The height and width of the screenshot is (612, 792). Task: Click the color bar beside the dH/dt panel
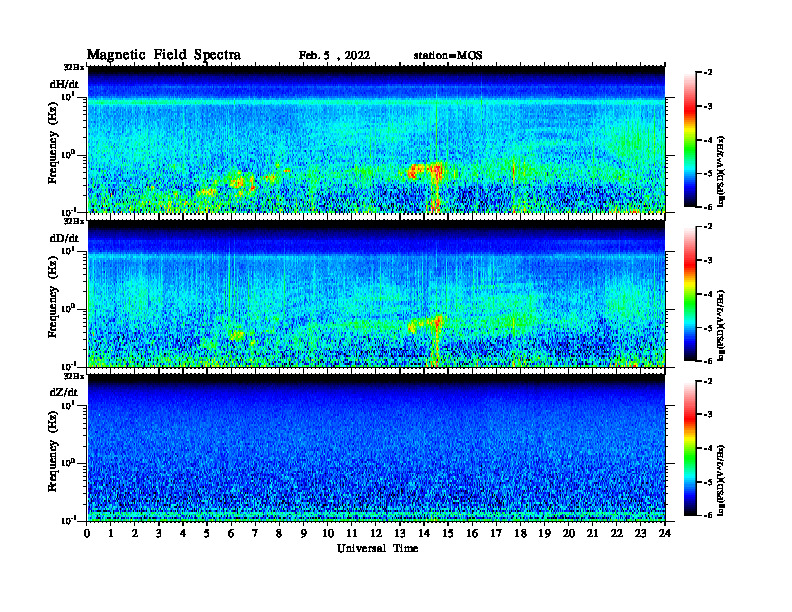coord(690,140)
